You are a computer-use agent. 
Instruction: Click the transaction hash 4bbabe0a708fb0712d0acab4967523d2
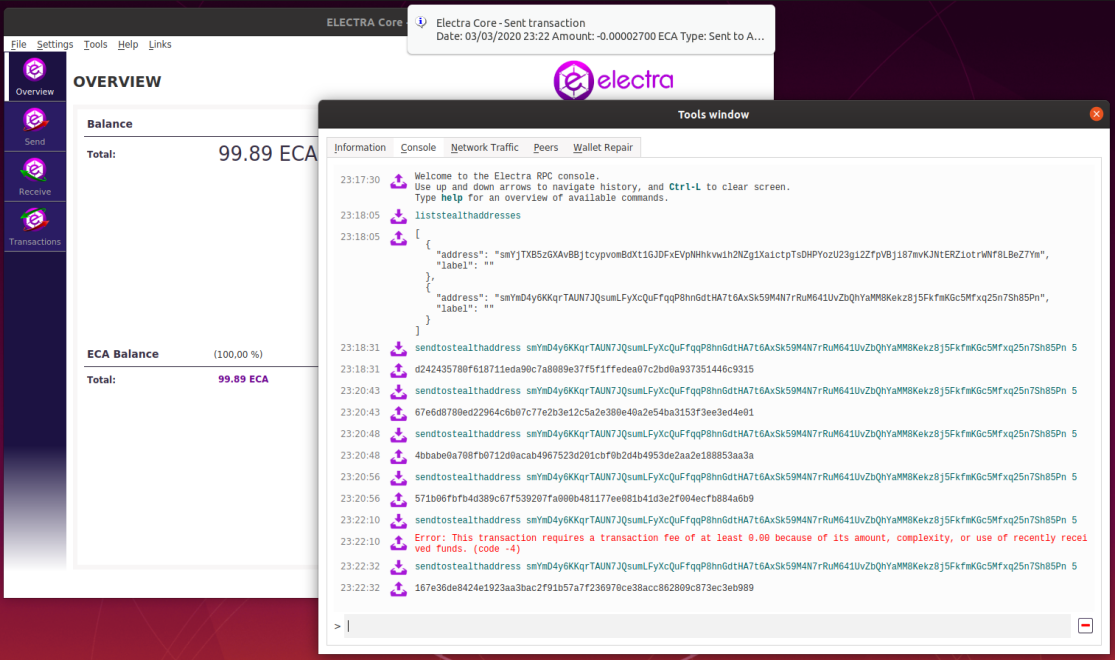pyautogui.click(x=584, y=456)
